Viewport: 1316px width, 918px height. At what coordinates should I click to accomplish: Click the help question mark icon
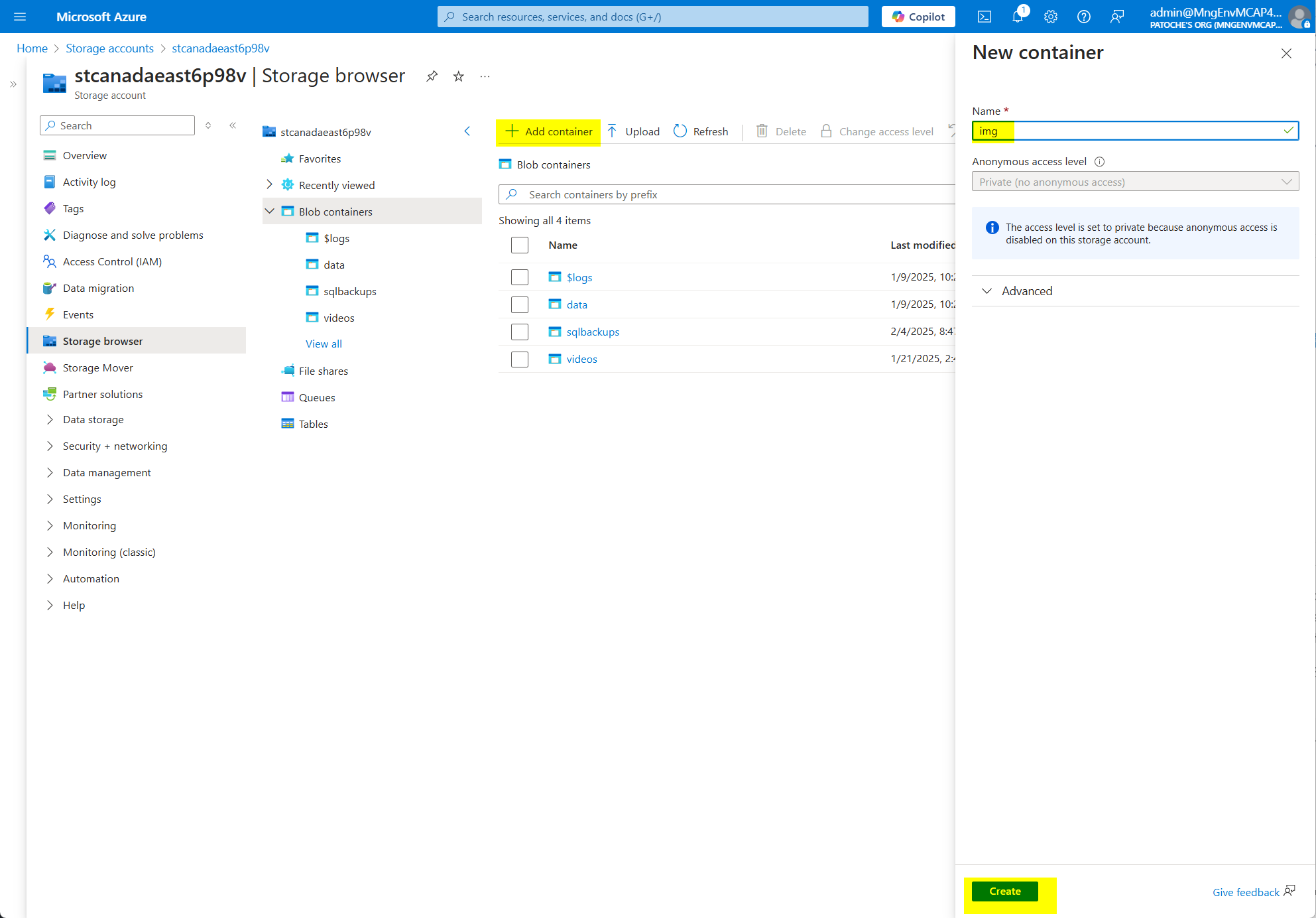[1084, 17]
